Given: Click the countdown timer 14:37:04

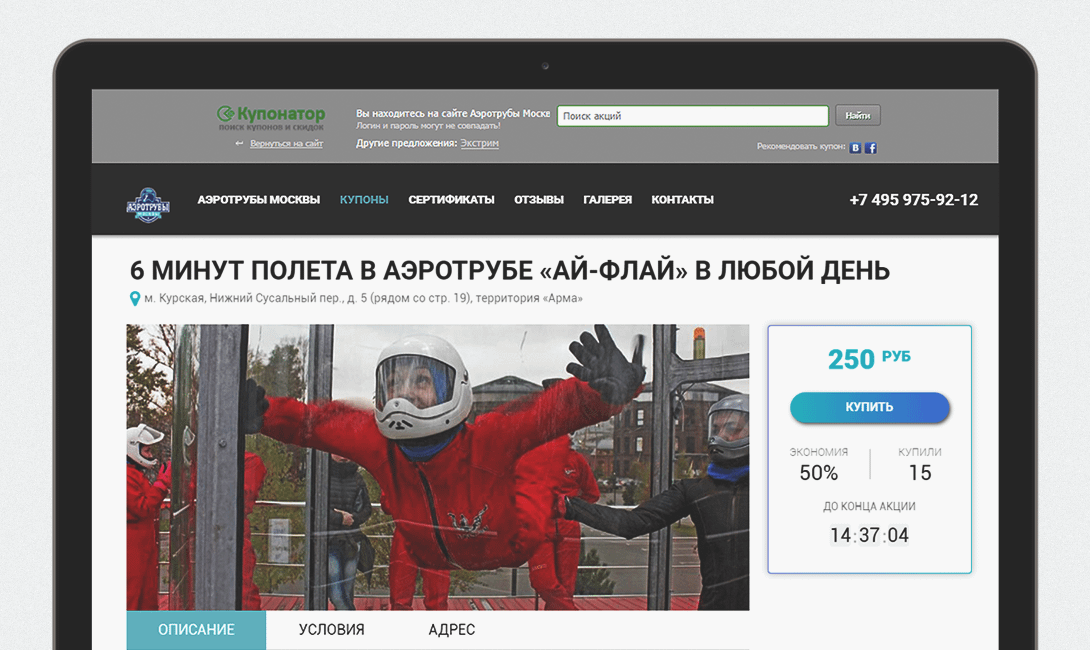Looking at the screenshot, I should coord(869,535).
